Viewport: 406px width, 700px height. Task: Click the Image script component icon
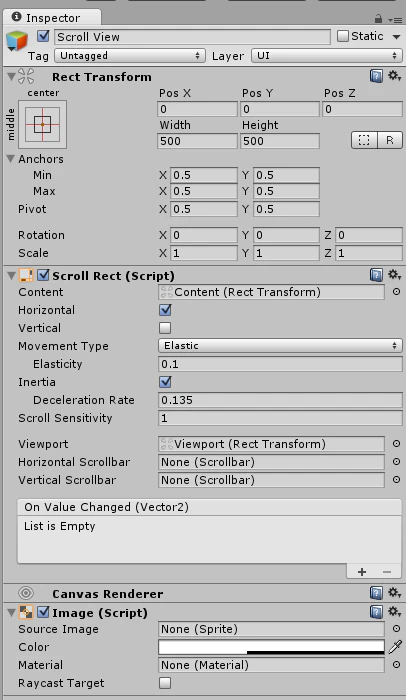pos(26,612)
